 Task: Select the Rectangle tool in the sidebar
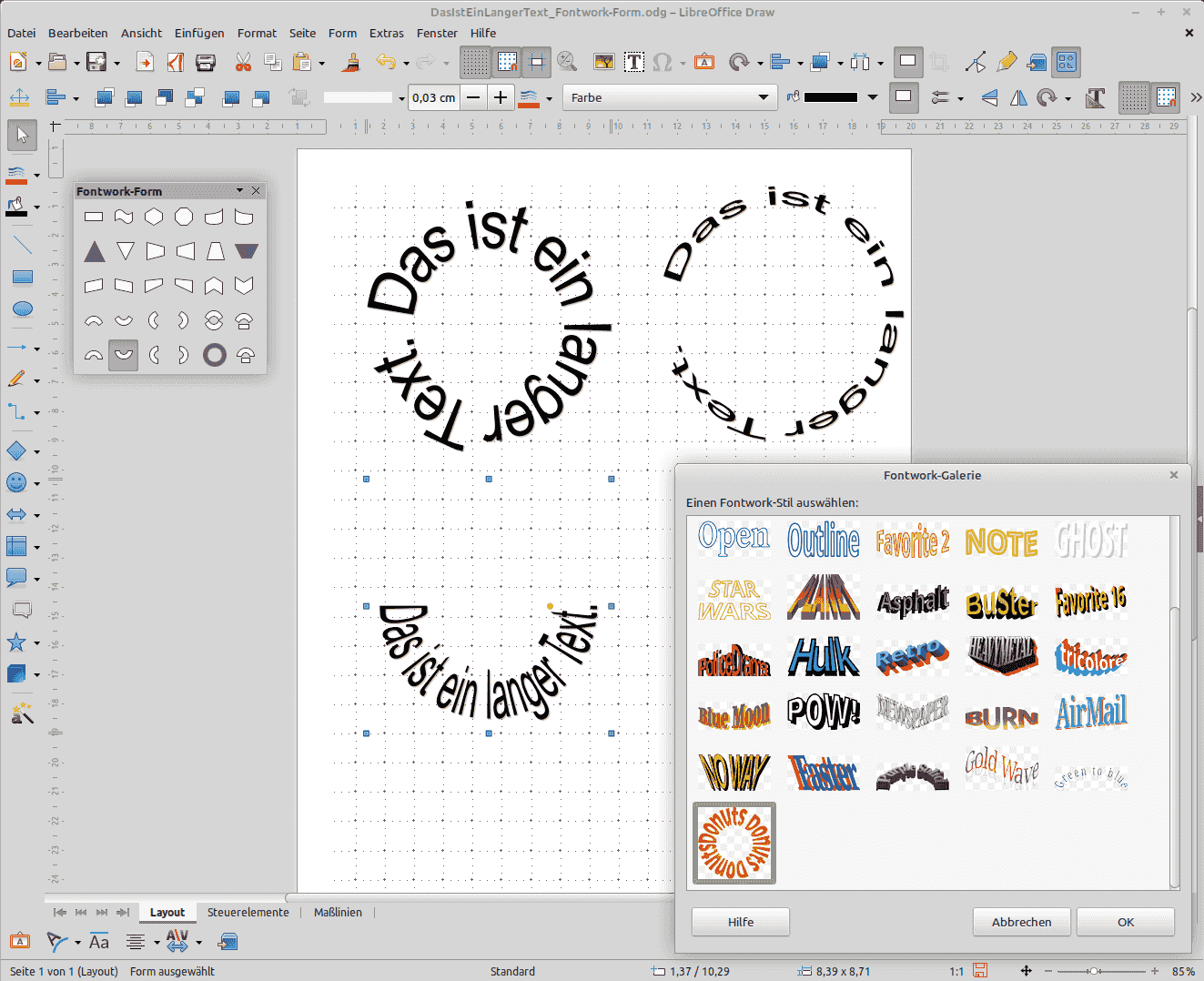coord(22,277)
